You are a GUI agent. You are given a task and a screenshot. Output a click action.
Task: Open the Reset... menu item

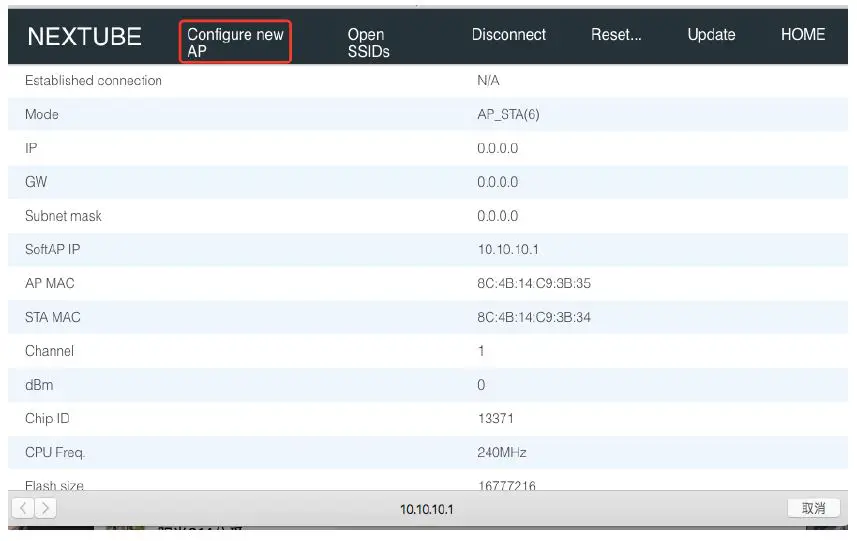(x=616, y=34)
